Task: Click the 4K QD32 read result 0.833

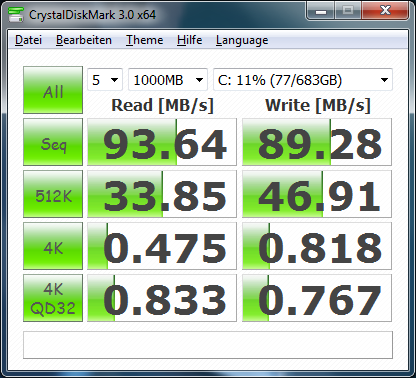Action: click(x=162, y=298)
